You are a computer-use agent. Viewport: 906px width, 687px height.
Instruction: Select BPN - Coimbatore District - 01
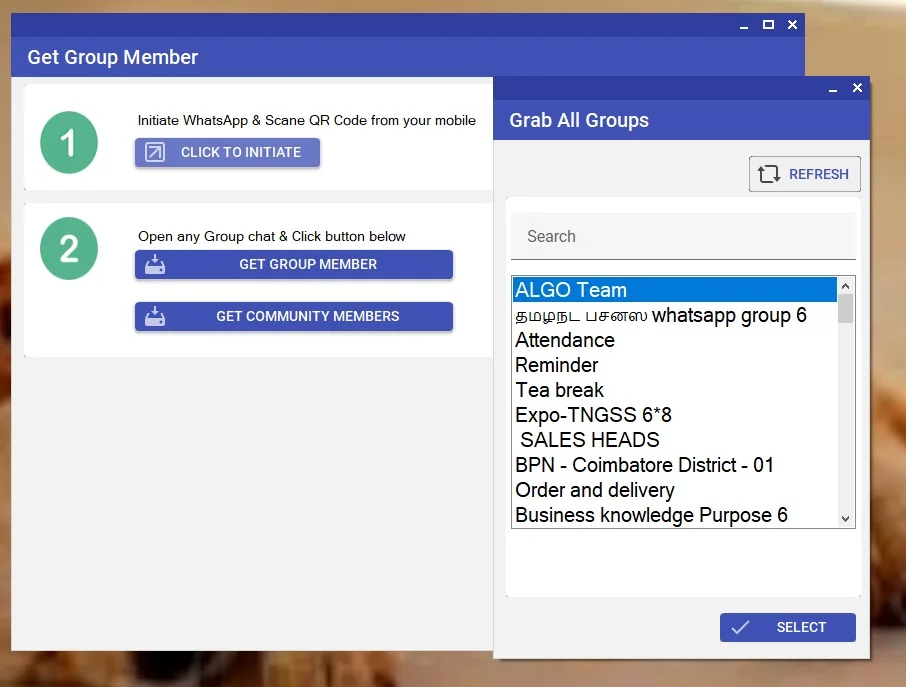tap(645, 465)
